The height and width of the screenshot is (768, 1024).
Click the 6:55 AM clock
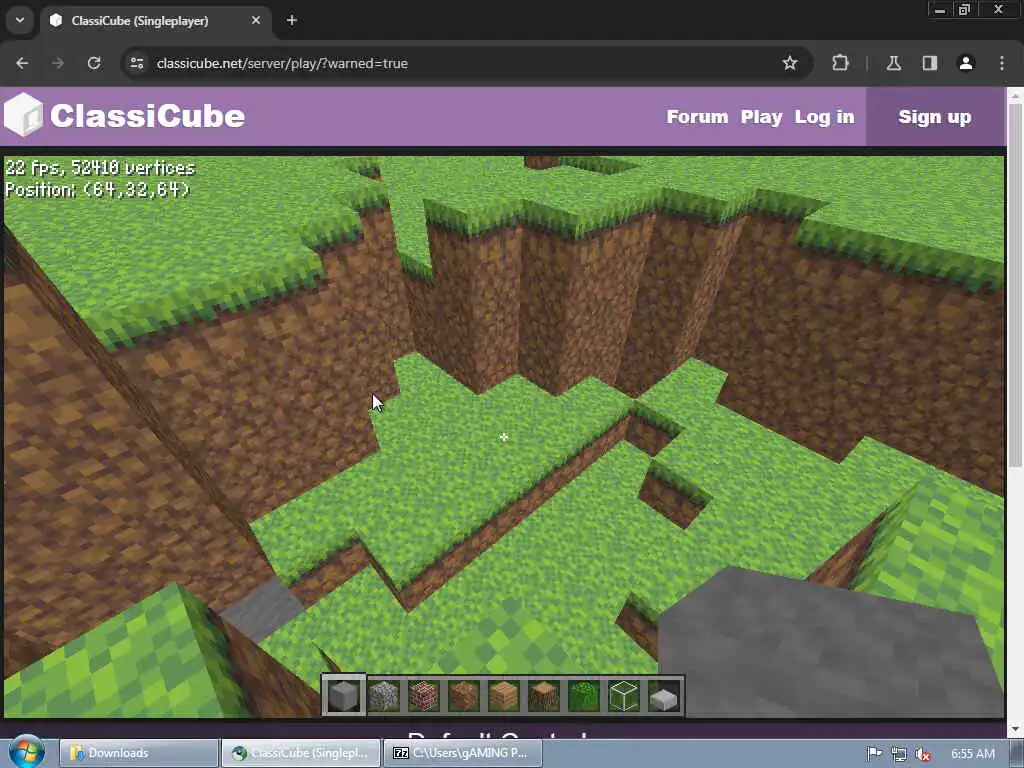coord(972,754)
